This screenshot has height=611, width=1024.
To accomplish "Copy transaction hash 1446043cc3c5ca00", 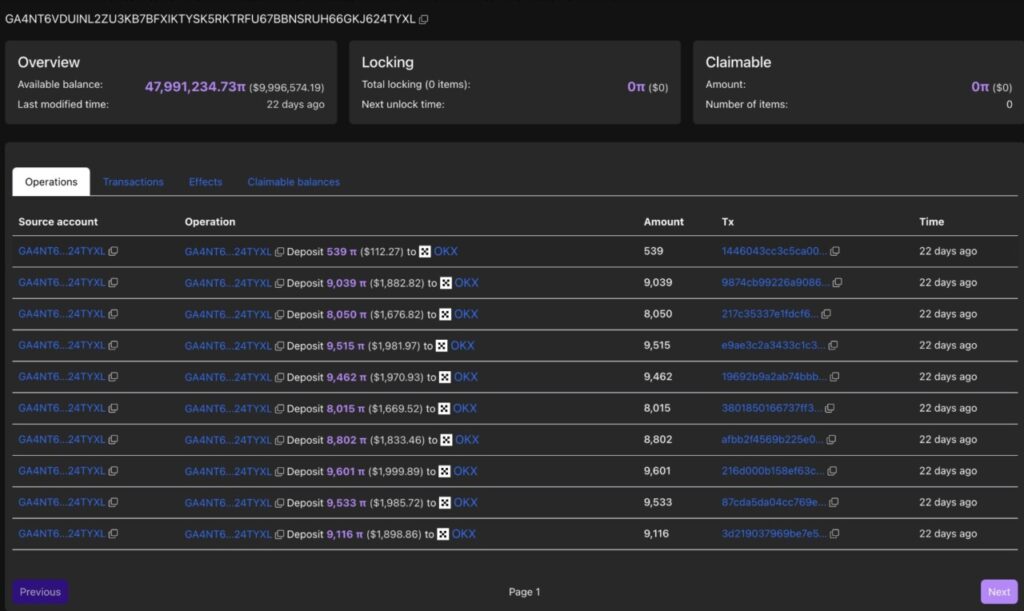I will pyautogui.click(x=835, y=252).
